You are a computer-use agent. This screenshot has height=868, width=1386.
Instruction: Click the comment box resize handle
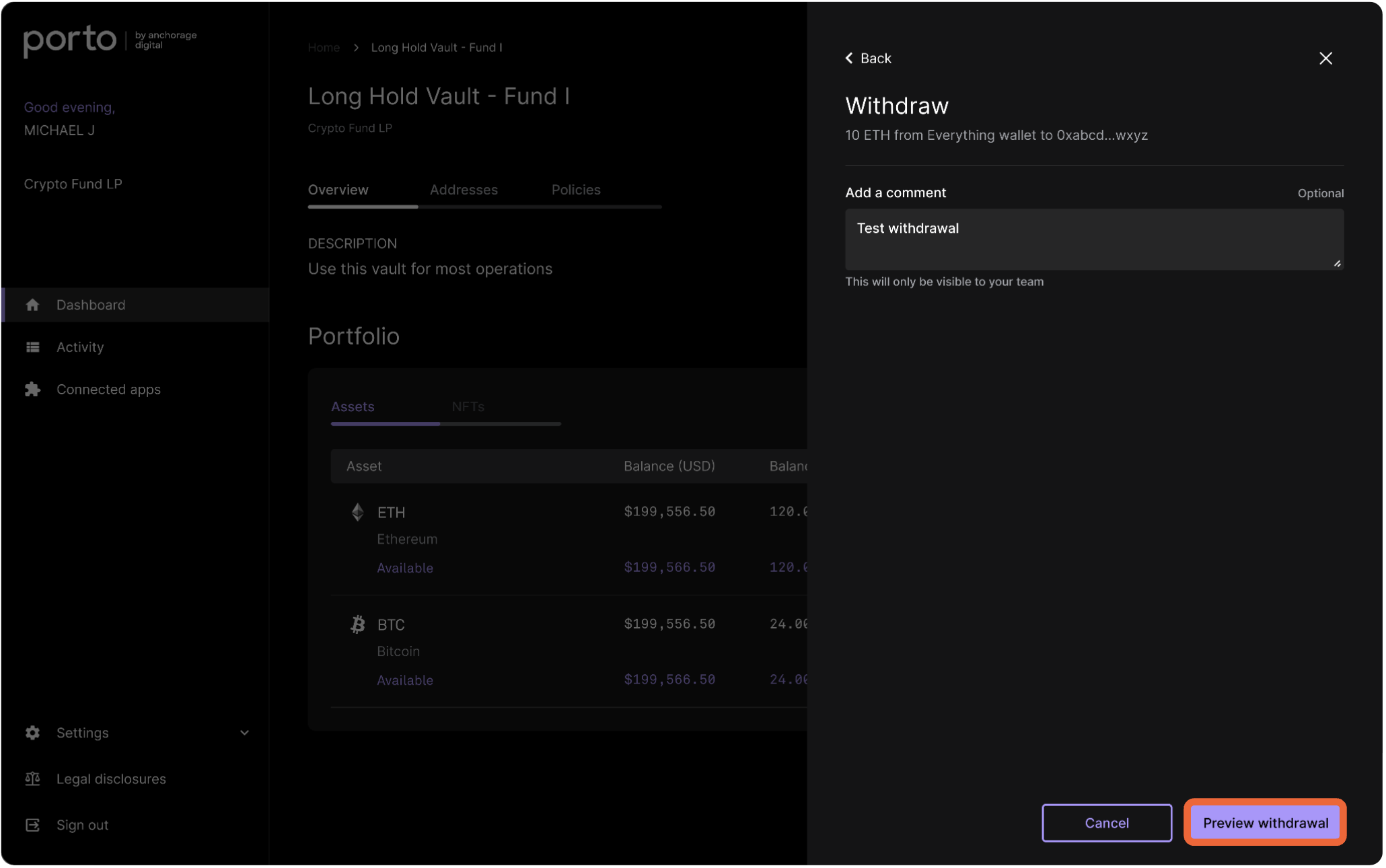tap(1338, 264)
